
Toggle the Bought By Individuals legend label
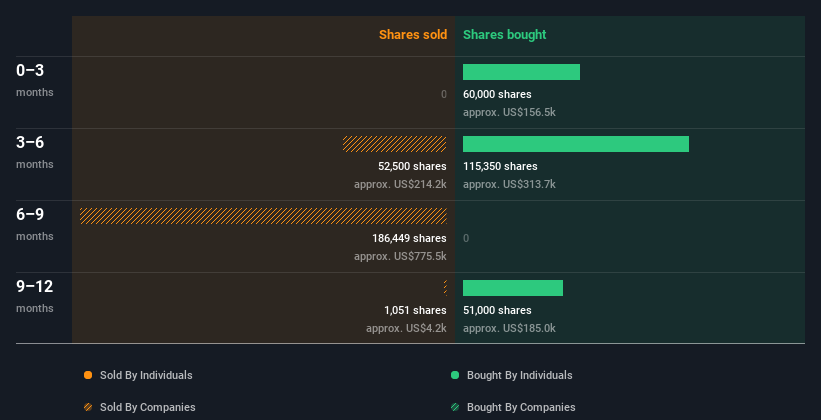519,375
